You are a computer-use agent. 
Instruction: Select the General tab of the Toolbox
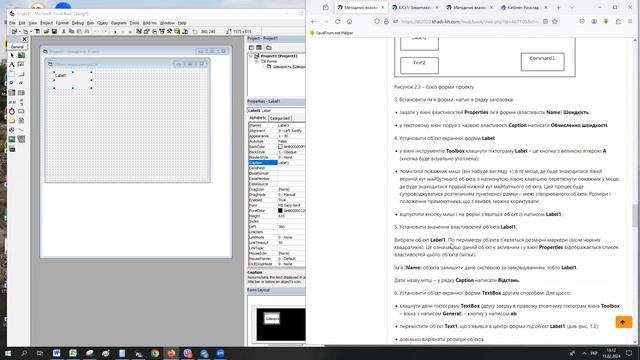coord(17,47)
